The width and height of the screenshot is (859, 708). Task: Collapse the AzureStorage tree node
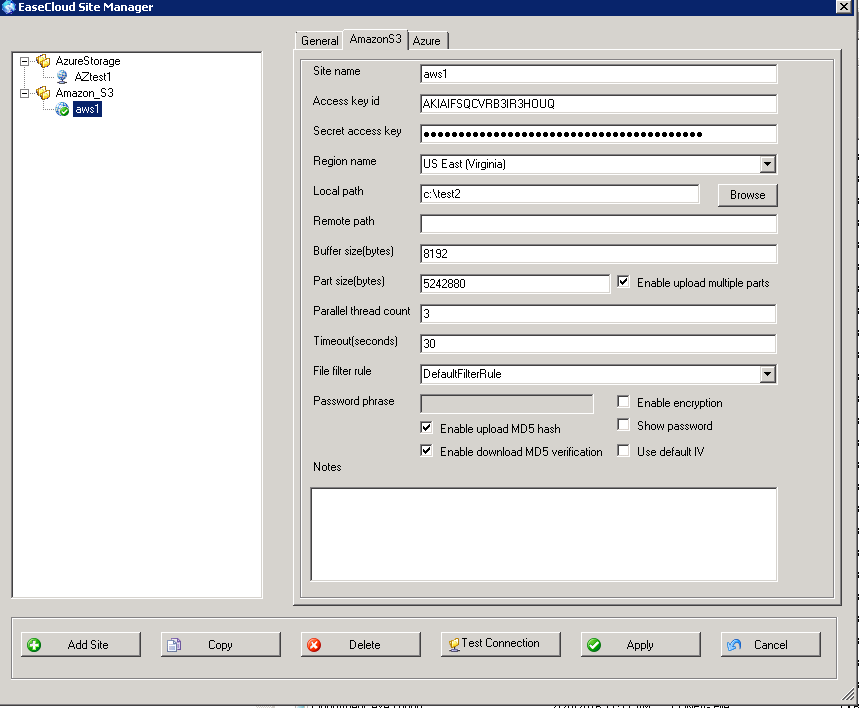point(24,61)
